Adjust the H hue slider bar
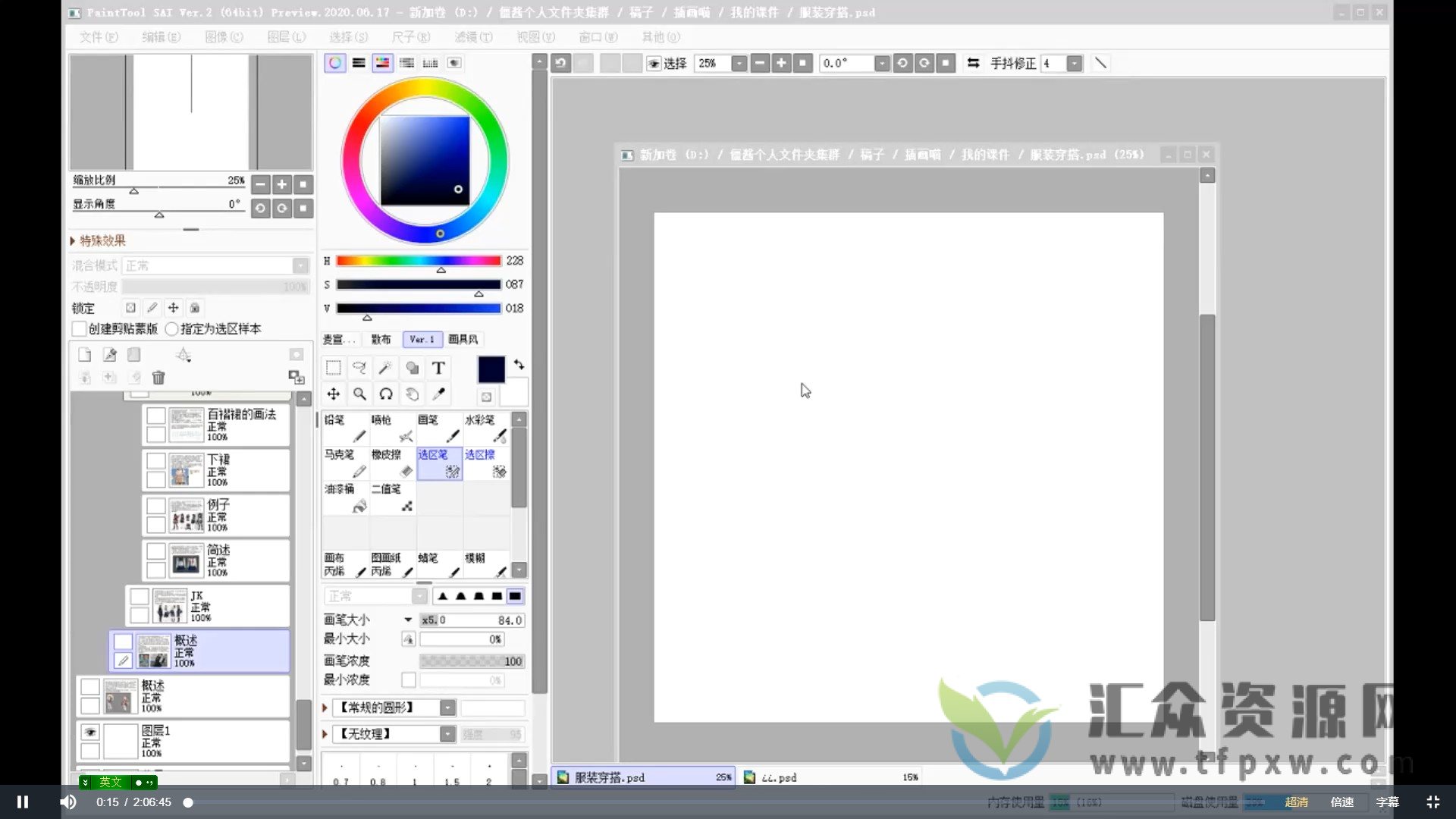The height and width of the screenshot is (819, 1456). (x=419, y=261)
